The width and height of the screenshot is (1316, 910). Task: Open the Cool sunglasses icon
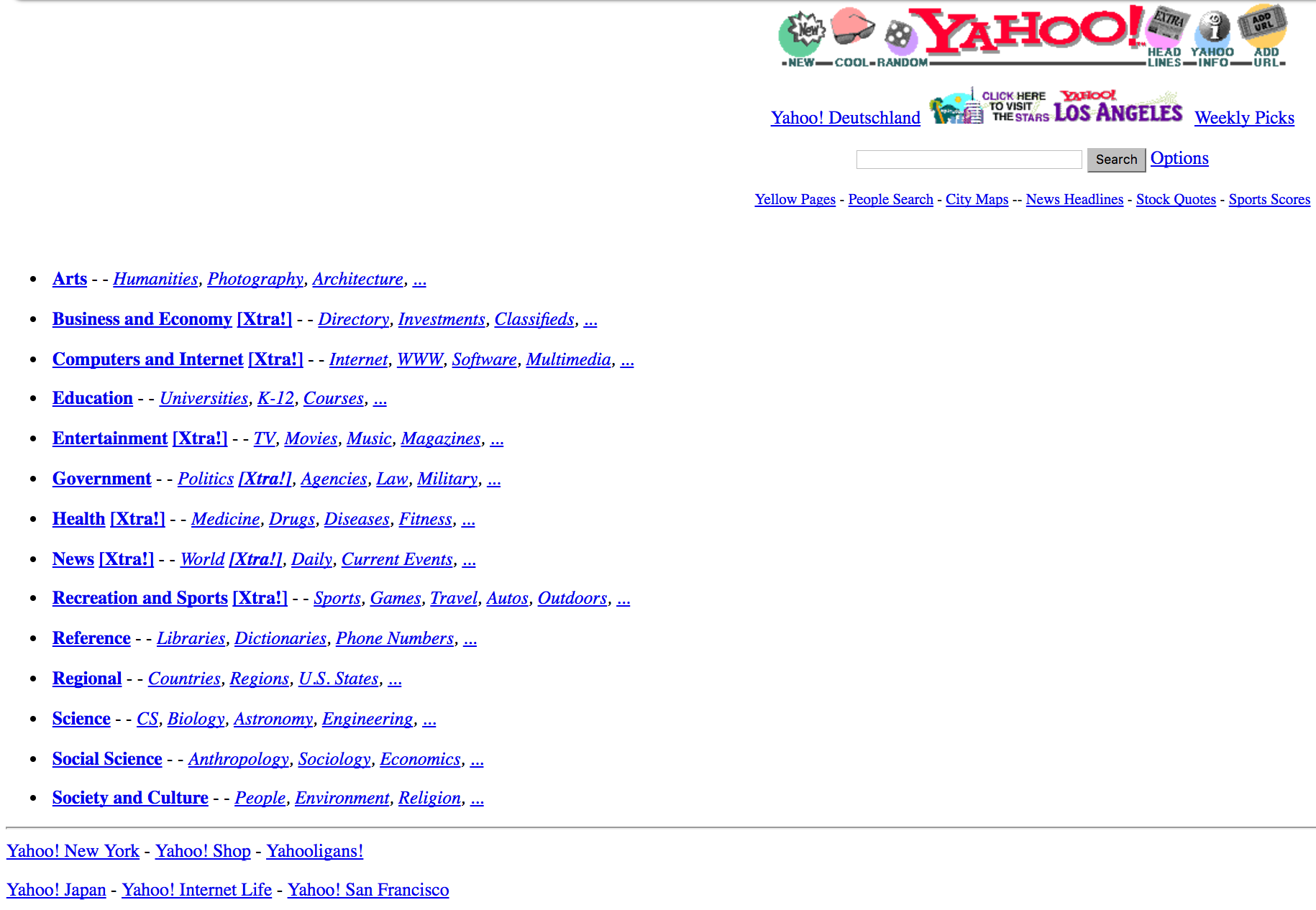pyautogui.click(x=853, y=27)
